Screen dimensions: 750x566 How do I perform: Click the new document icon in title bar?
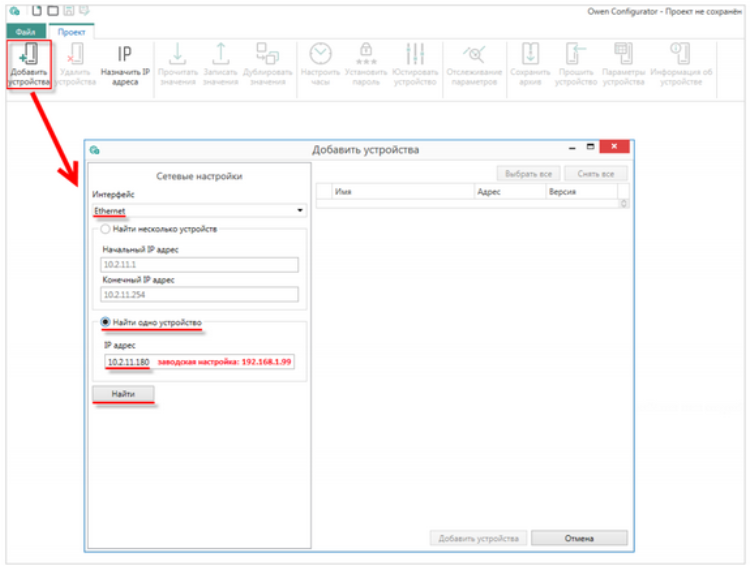[37, 10]
